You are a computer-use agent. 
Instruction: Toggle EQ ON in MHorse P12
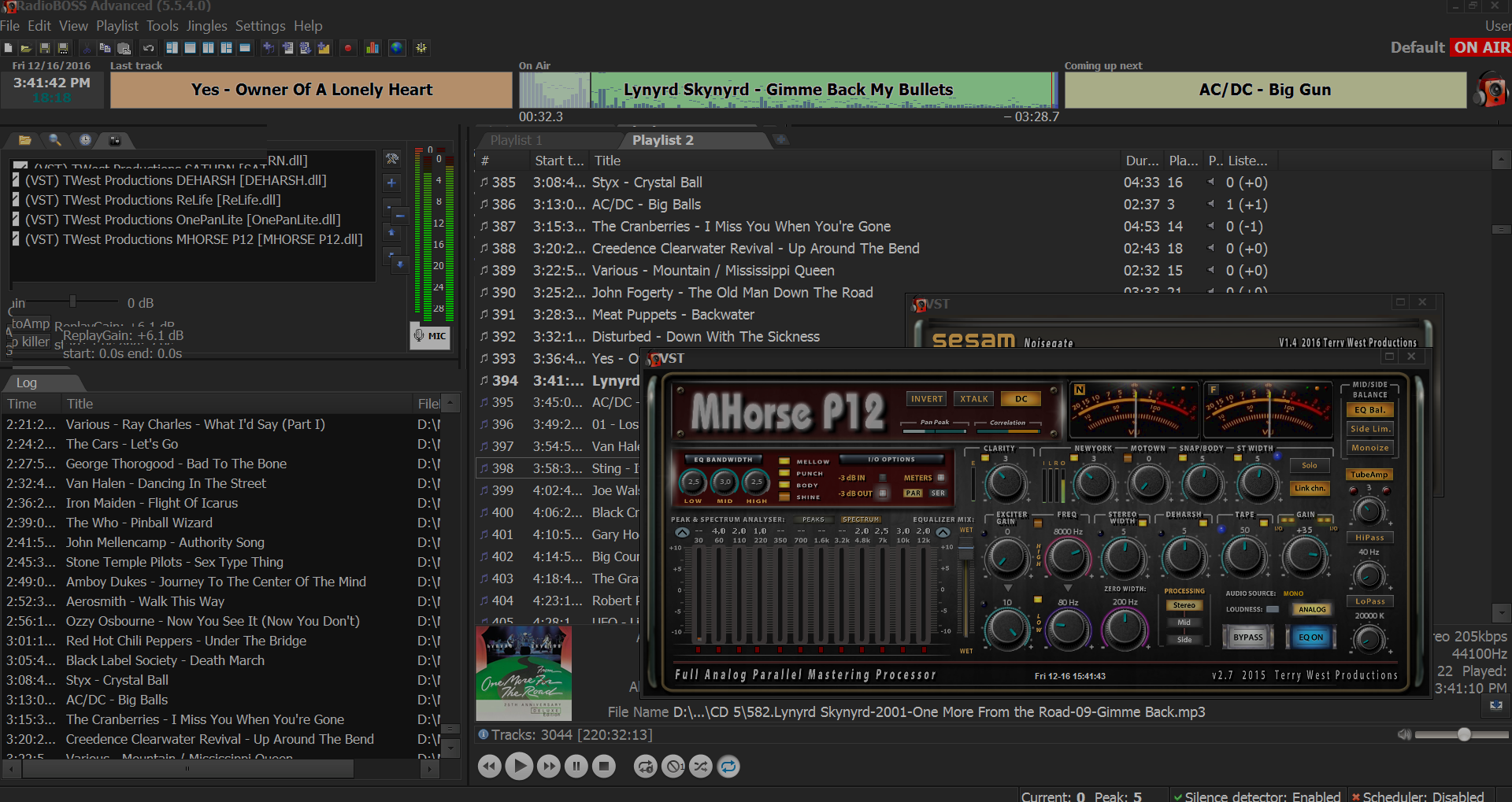[1311, 638]
